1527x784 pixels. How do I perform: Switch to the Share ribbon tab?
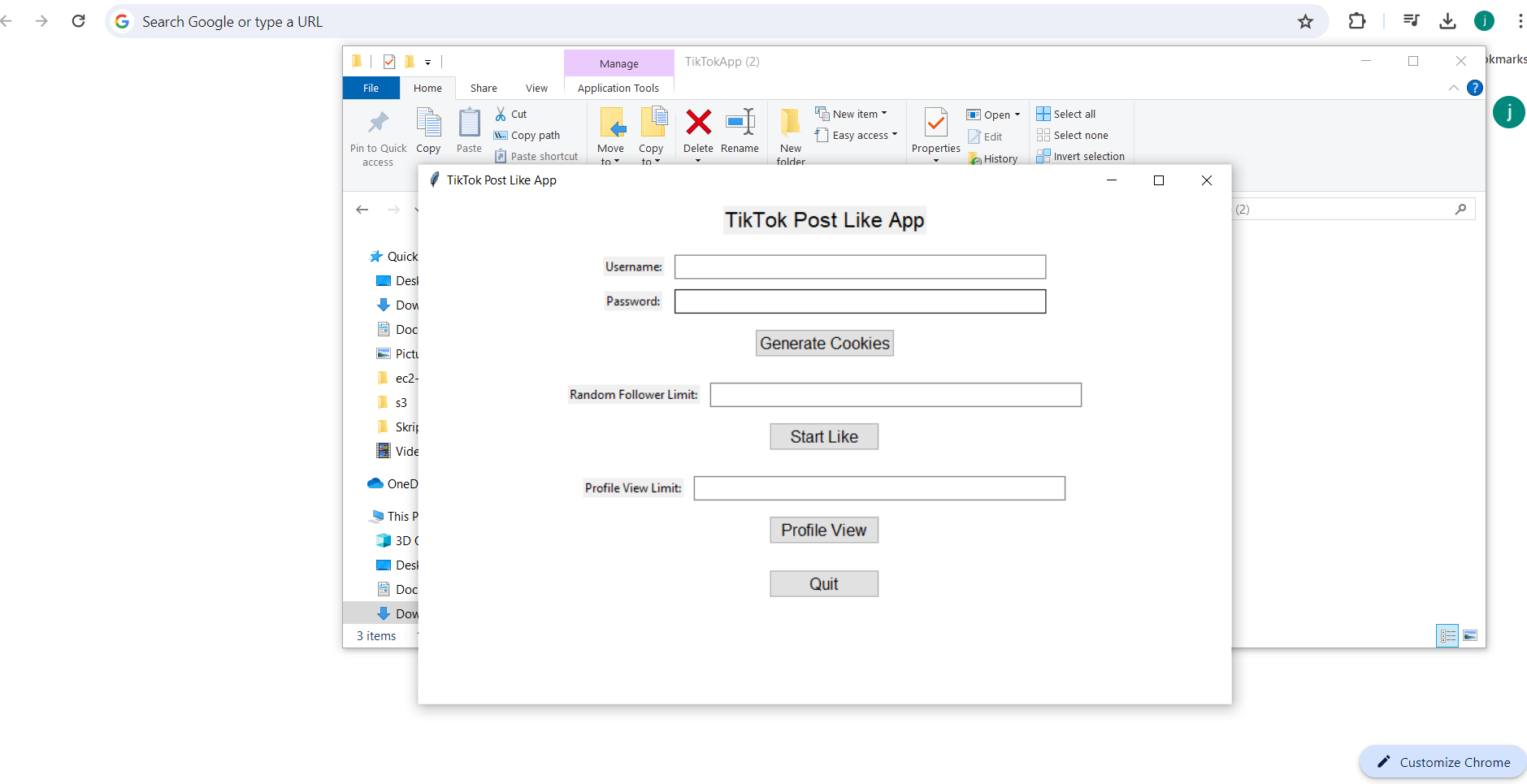[x=484, y=88]
